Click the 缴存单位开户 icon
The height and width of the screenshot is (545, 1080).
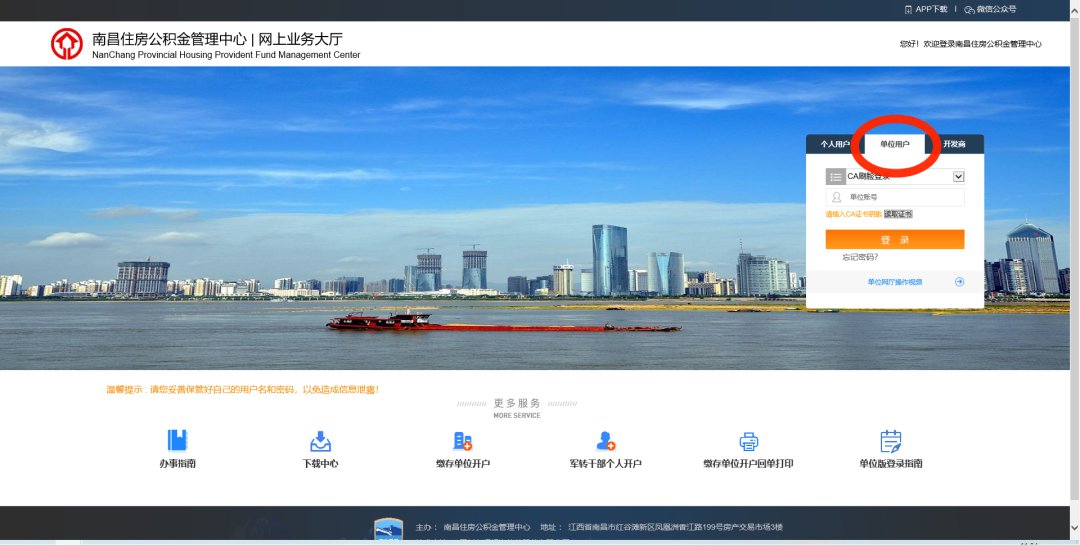(463, 441)
